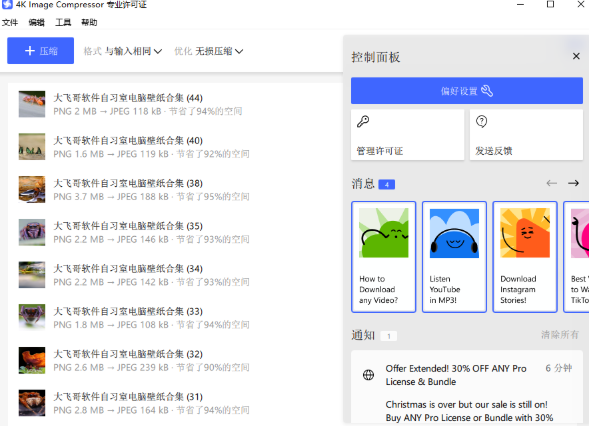The width and height of the screenshot is (589, 426).
Task: Click thumbnail of 大飞哥软件自习室电脑壁纸合集 (32)
Action: 32,360
